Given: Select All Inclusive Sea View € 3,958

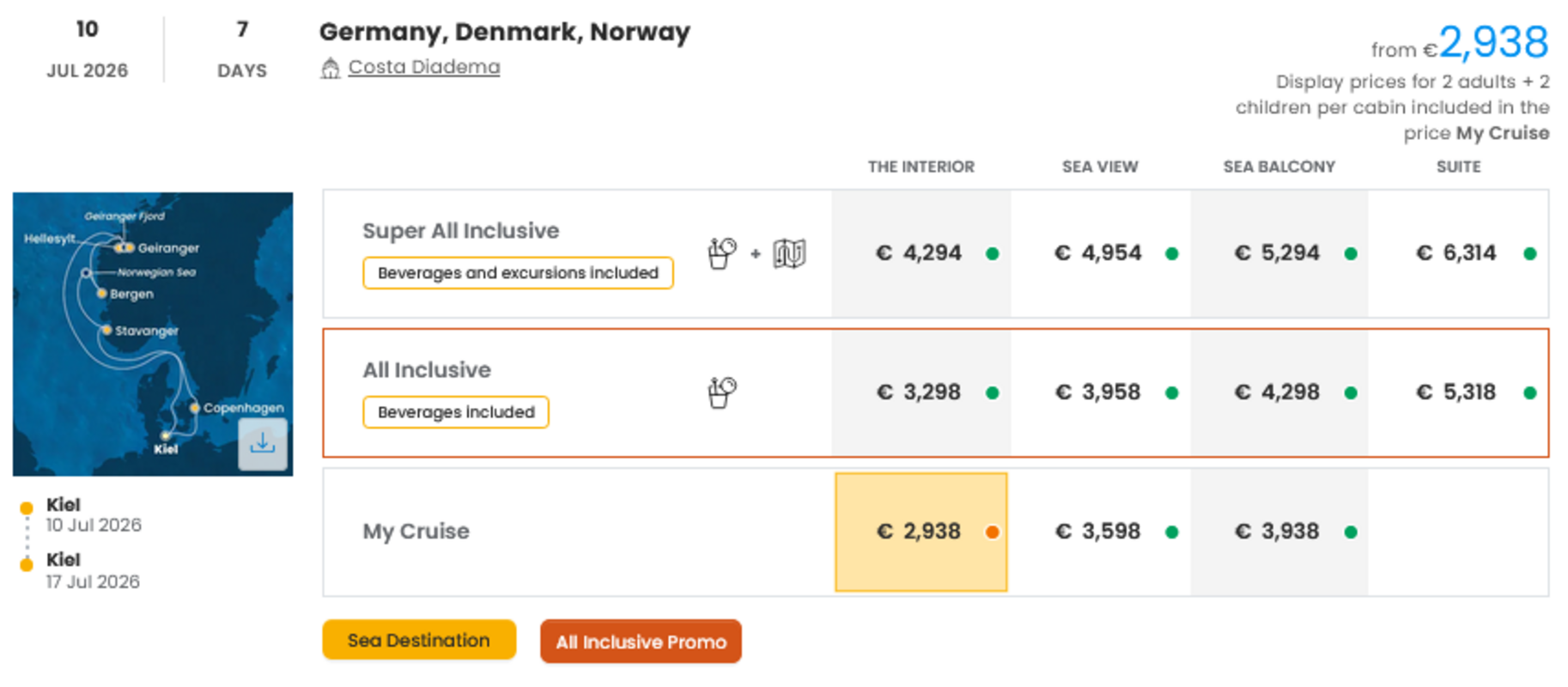Looking at the screenshot, I should tap(1098, 392).
